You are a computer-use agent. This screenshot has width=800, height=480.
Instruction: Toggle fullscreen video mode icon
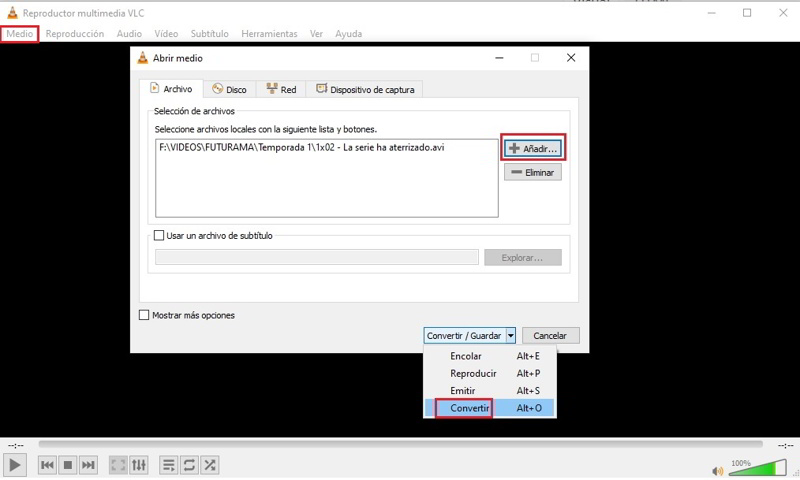coord(118,465)
